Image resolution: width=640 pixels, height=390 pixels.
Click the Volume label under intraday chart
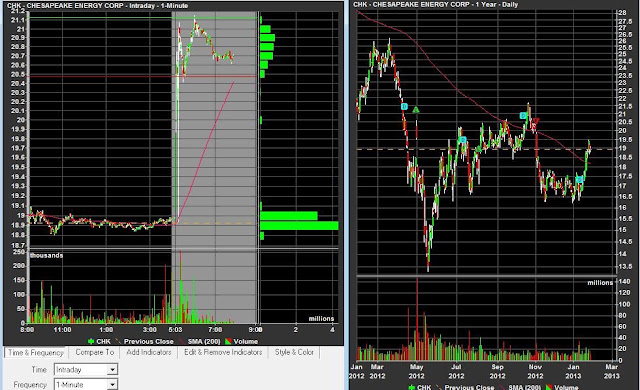pyautogui.click(x=246, y=341)
